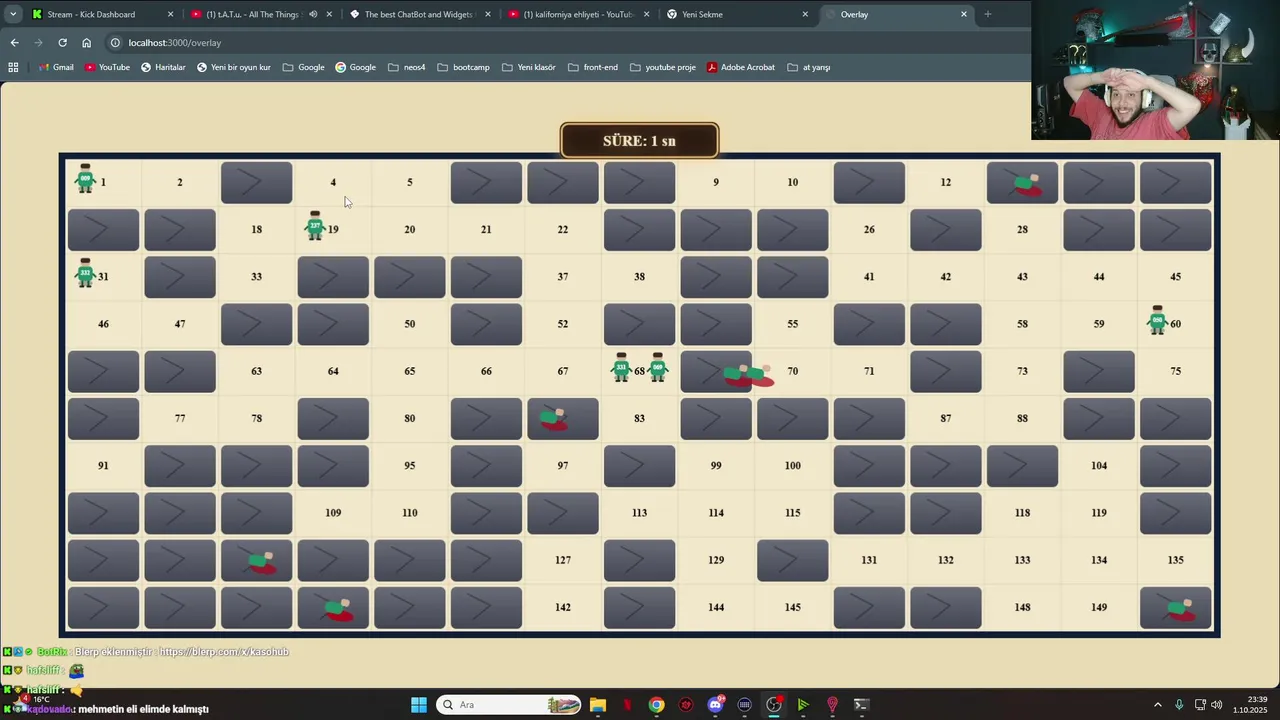Open the Chrome apps grid shortcut
The width and height of the screenshot is (1280, 720).
click(x=13, y=67)
